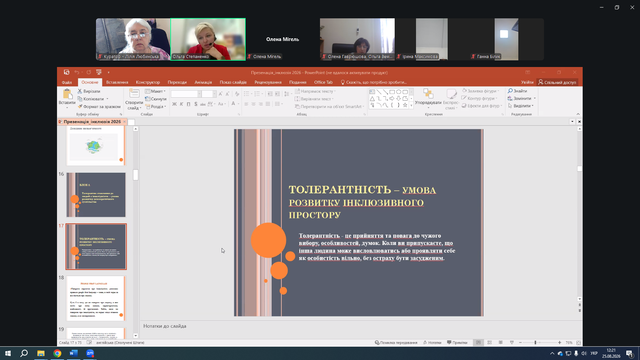
Task: Switch to the Показ слайдів ribbon tab
Action: tap(233, 82)
